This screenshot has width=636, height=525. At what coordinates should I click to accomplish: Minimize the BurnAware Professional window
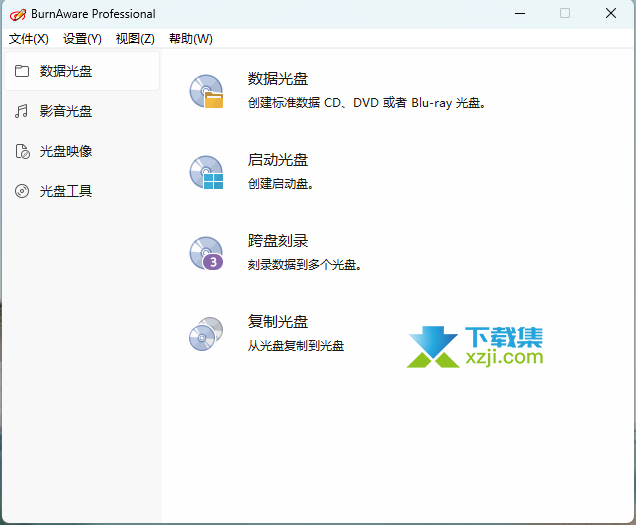(520, 13)
